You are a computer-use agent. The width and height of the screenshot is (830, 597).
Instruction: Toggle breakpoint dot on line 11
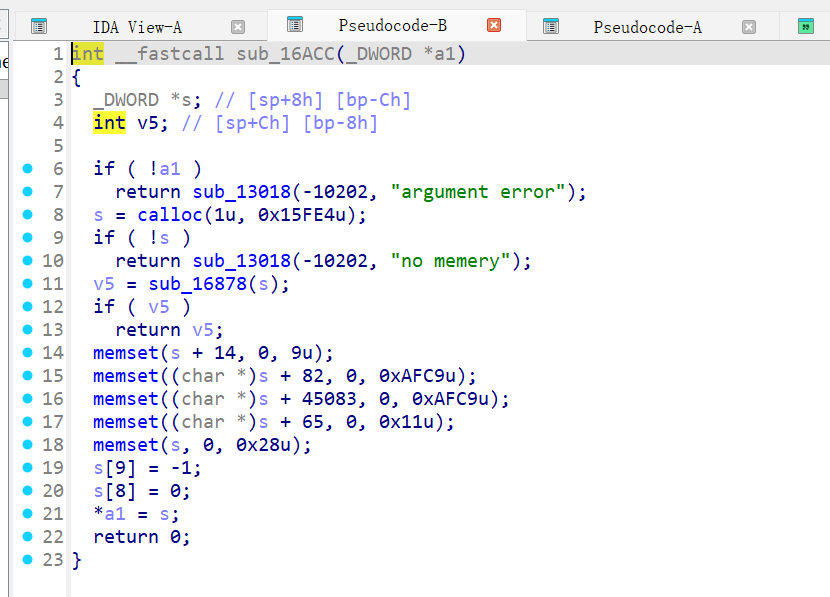pos(28,284)
